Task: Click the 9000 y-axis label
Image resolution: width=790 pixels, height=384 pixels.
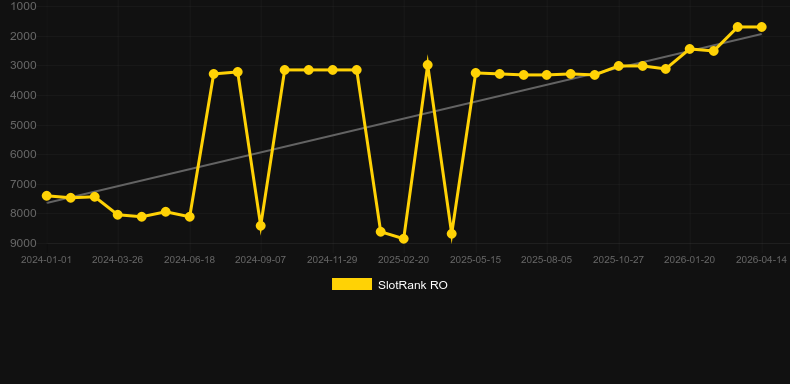Action: (23, 243)
